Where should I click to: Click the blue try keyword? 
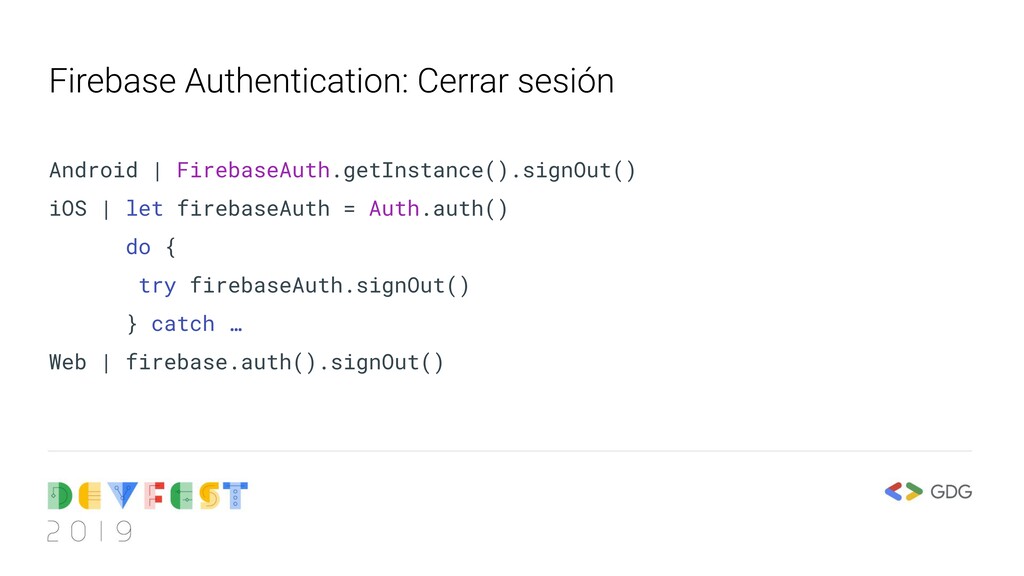click(x=157, y=286)
